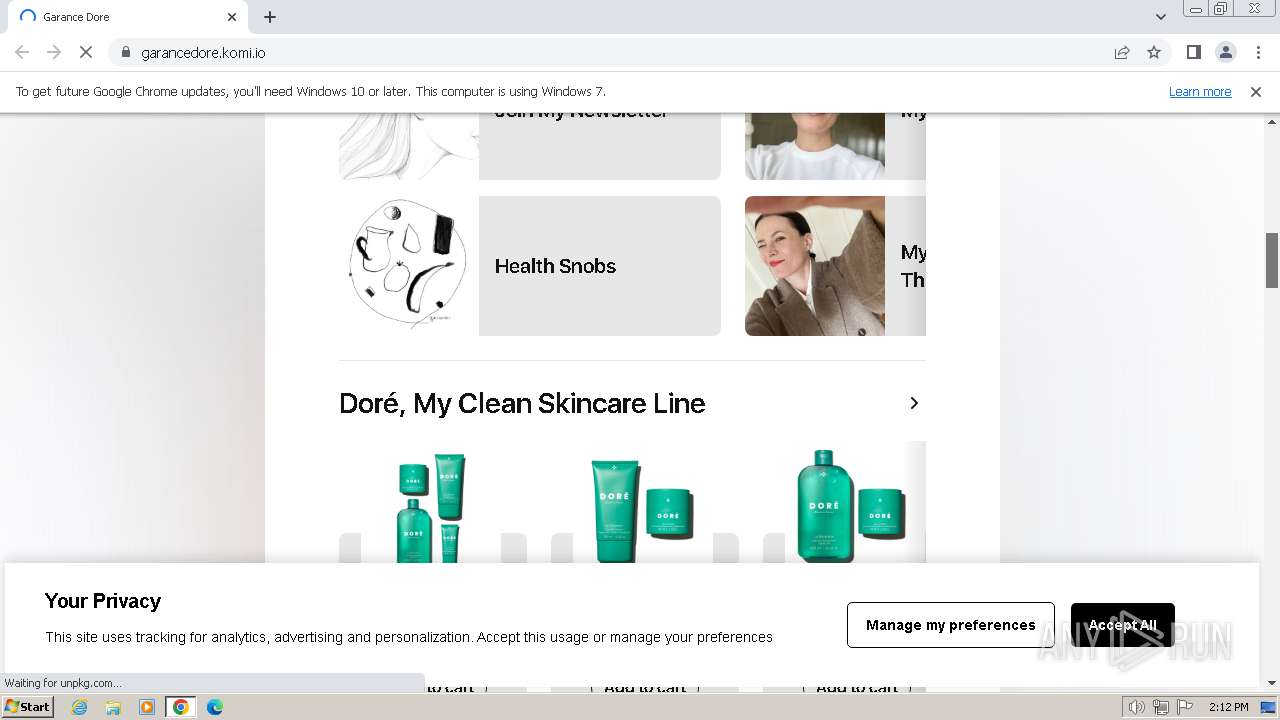The height and width of the screenshot is (720, 1280).
Task: View the Doré four-product set
Action: 432,508
